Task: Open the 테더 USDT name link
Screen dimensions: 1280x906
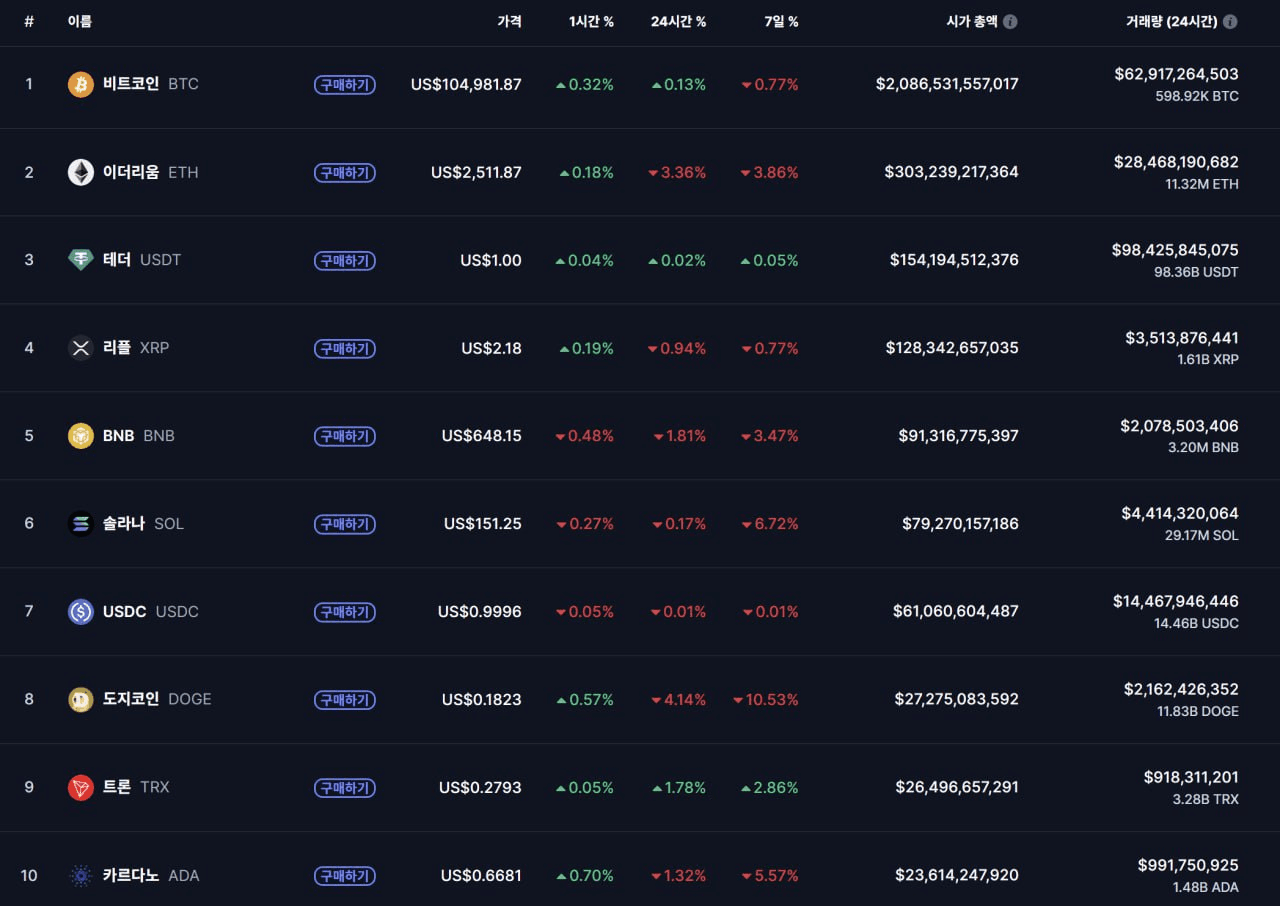Action: pyautogui.click(x=142, y=260)
